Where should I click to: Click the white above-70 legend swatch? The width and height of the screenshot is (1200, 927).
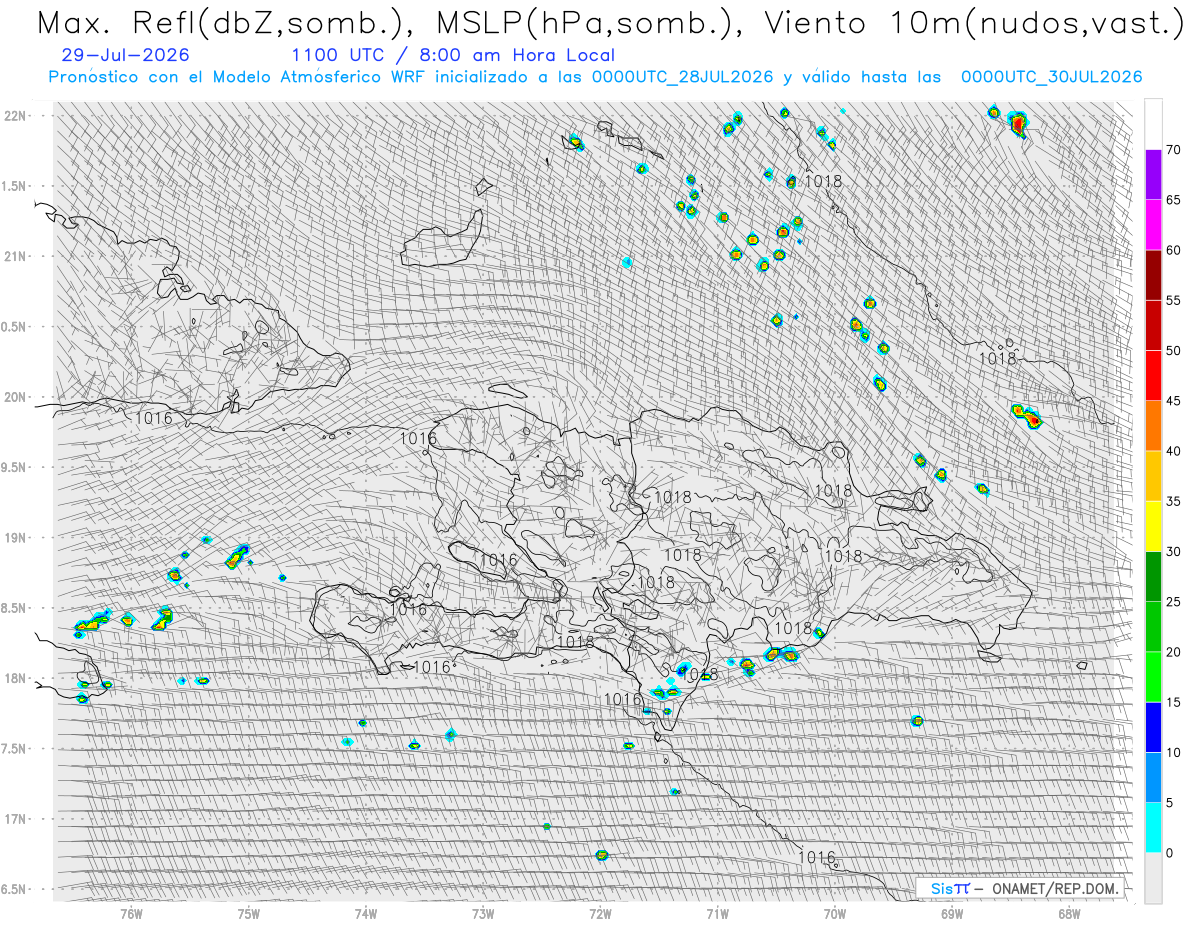1153,125
